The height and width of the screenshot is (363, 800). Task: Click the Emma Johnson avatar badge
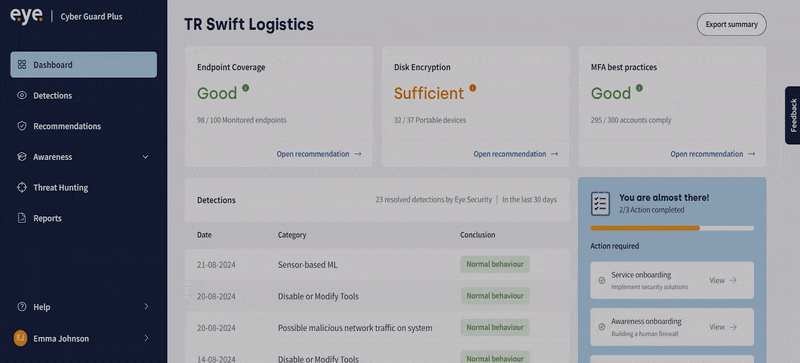(20, 338)
